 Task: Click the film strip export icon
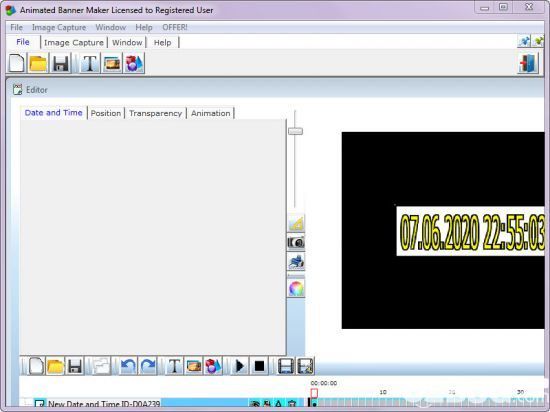click(x=286, y=366)
